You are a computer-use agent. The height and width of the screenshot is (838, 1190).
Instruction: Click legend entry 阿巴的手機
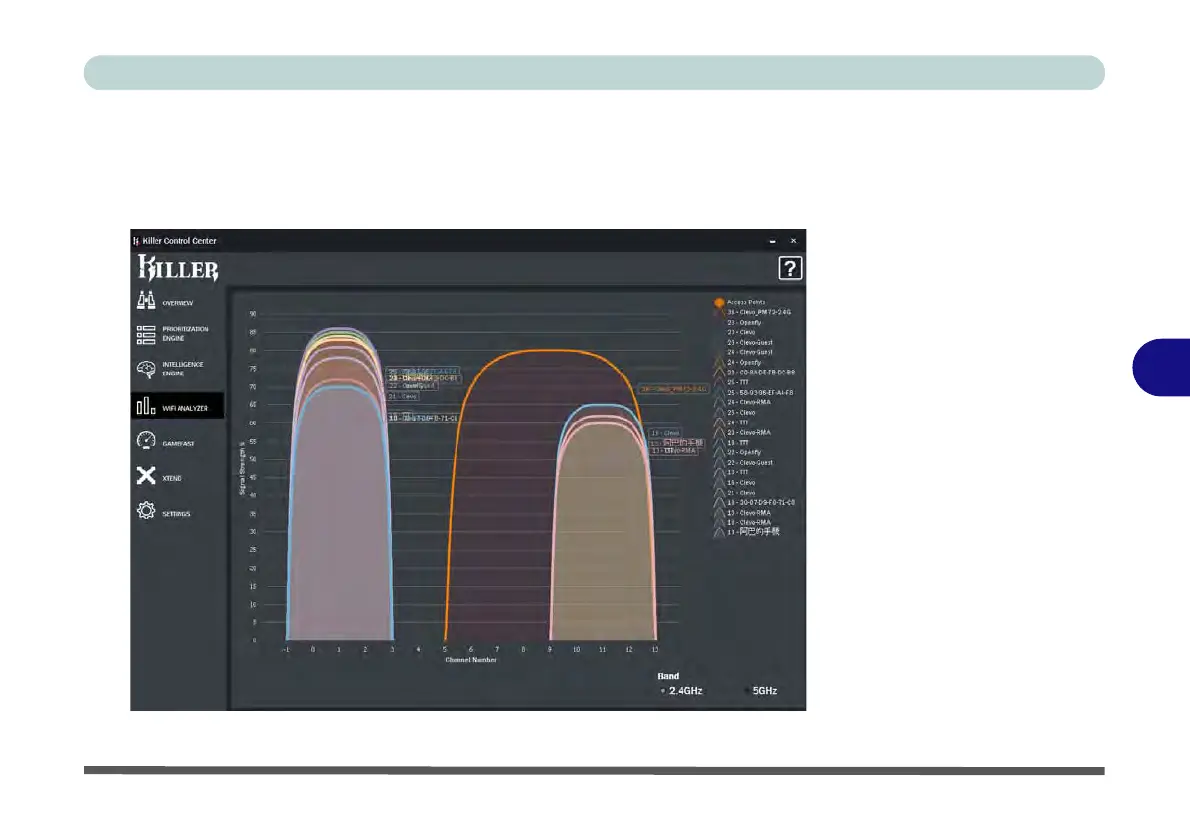(x=754, y=531)
